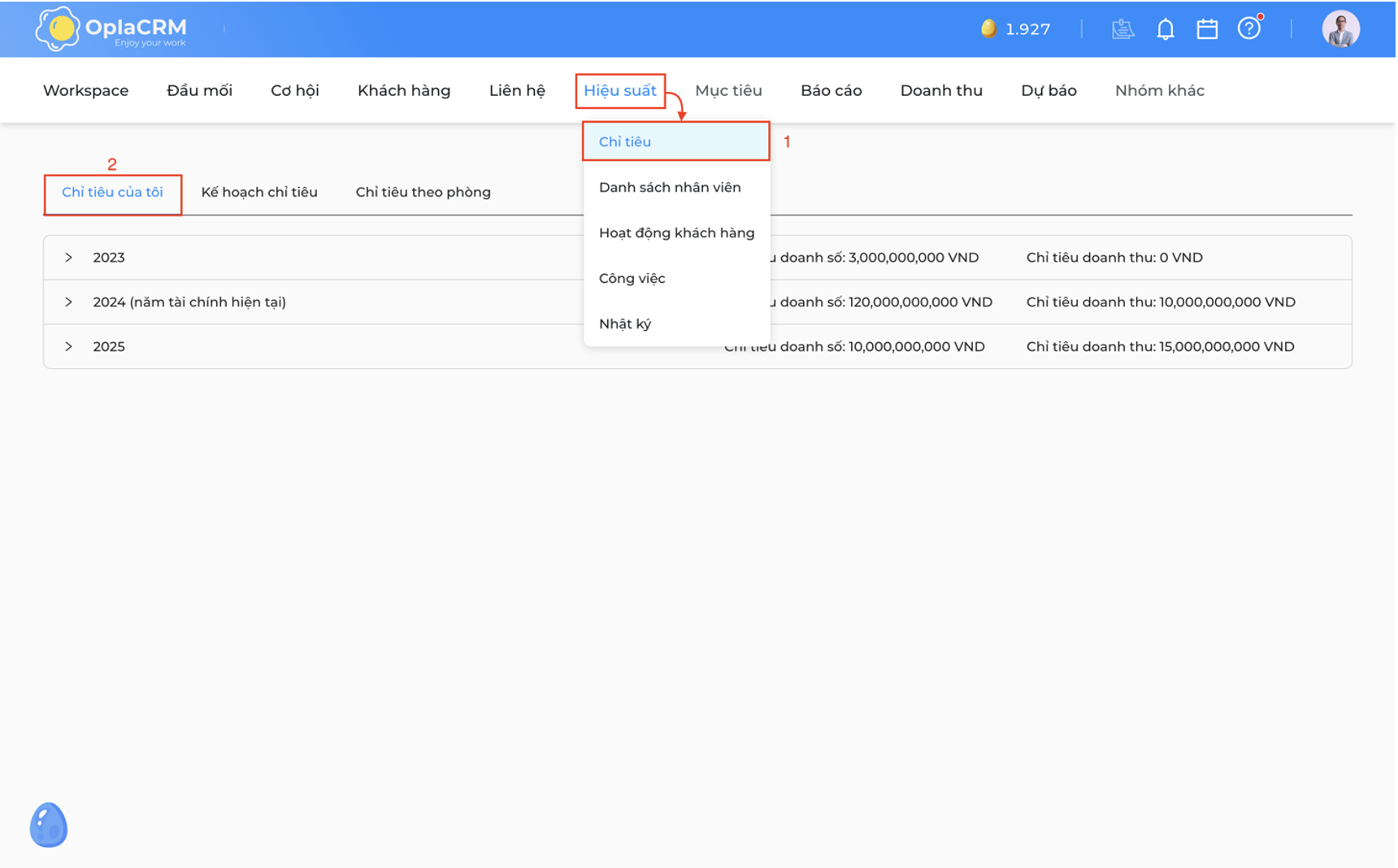Open the Đầu mối menu
1398x868 pixels.
[199, 90]
